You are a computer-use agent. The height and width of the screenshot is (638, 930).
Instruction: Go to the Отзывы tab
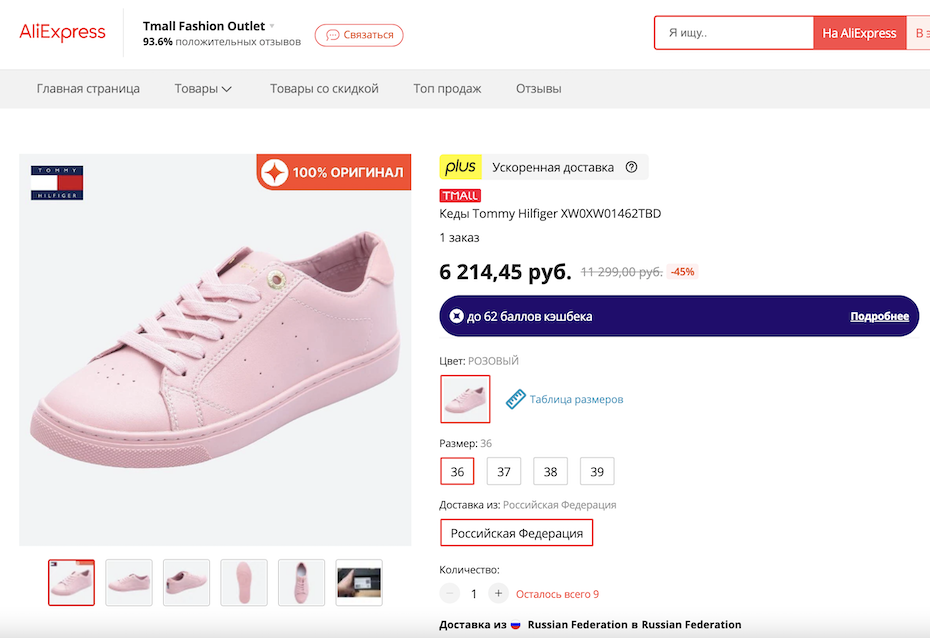click(538, 88)
